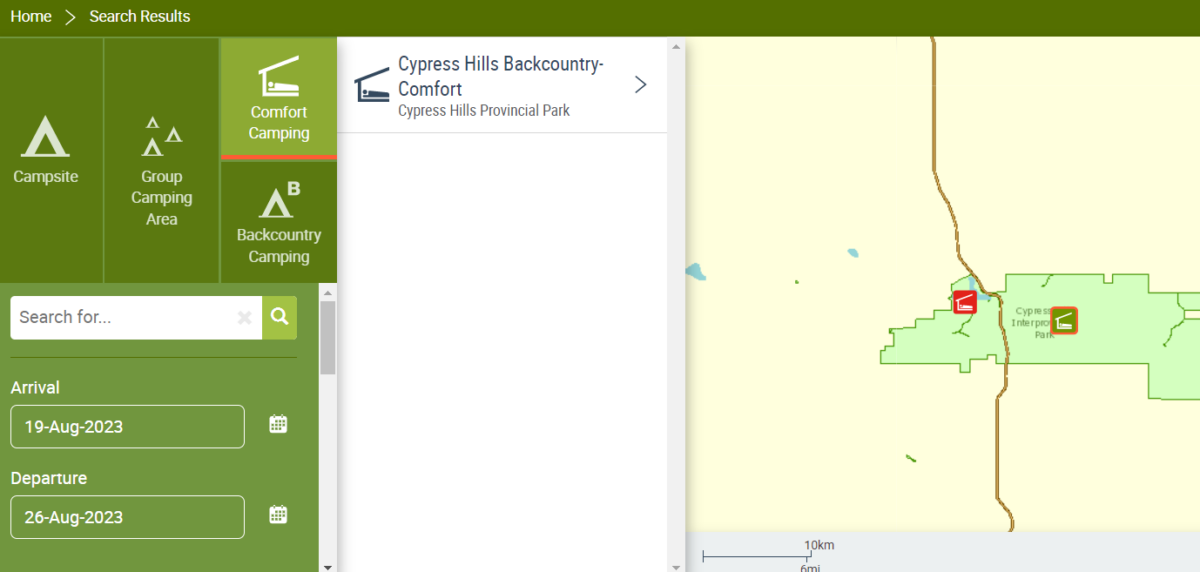Click the red comfort camping map marker

coord(964,302)
